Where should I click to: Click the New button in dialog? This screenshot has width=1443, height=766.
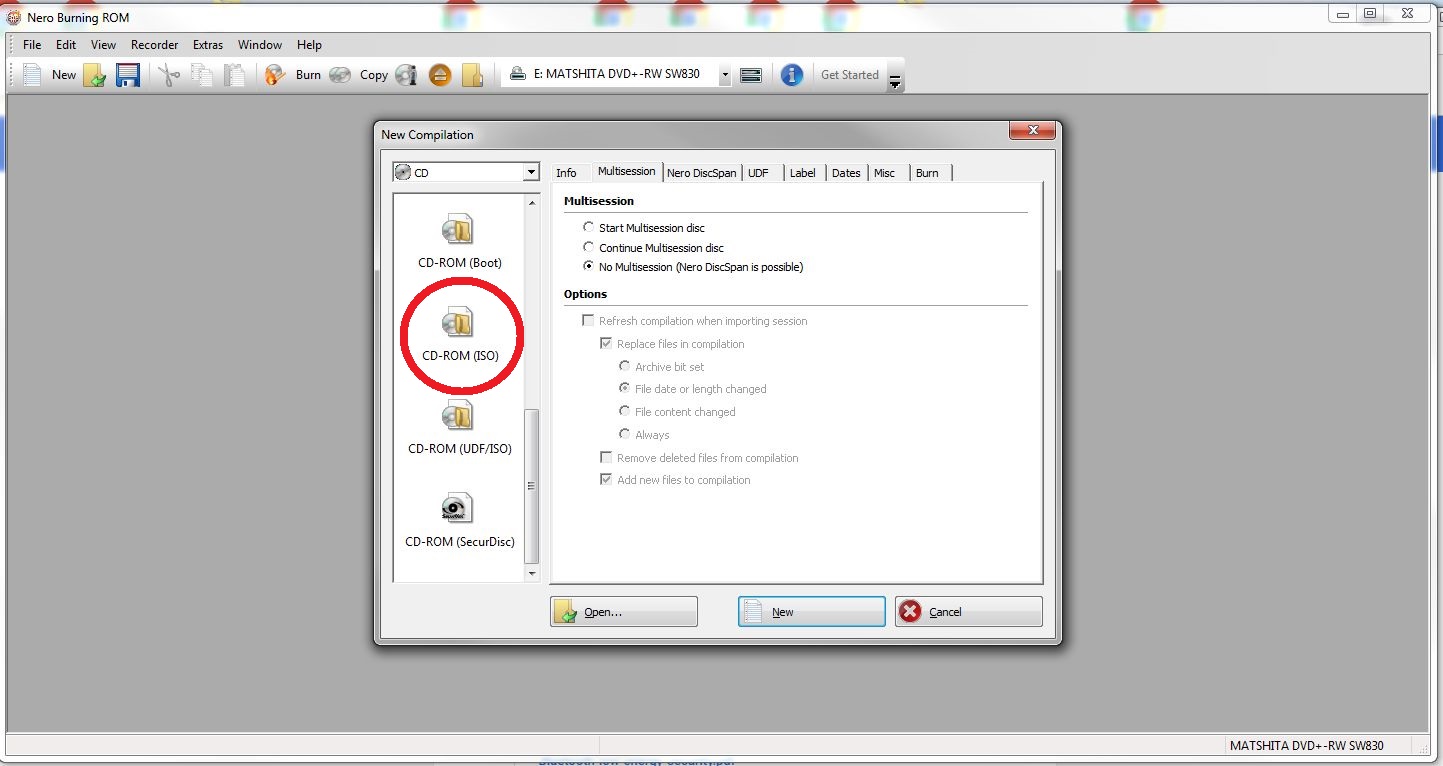pyautogui.click(x=812, y=612)
